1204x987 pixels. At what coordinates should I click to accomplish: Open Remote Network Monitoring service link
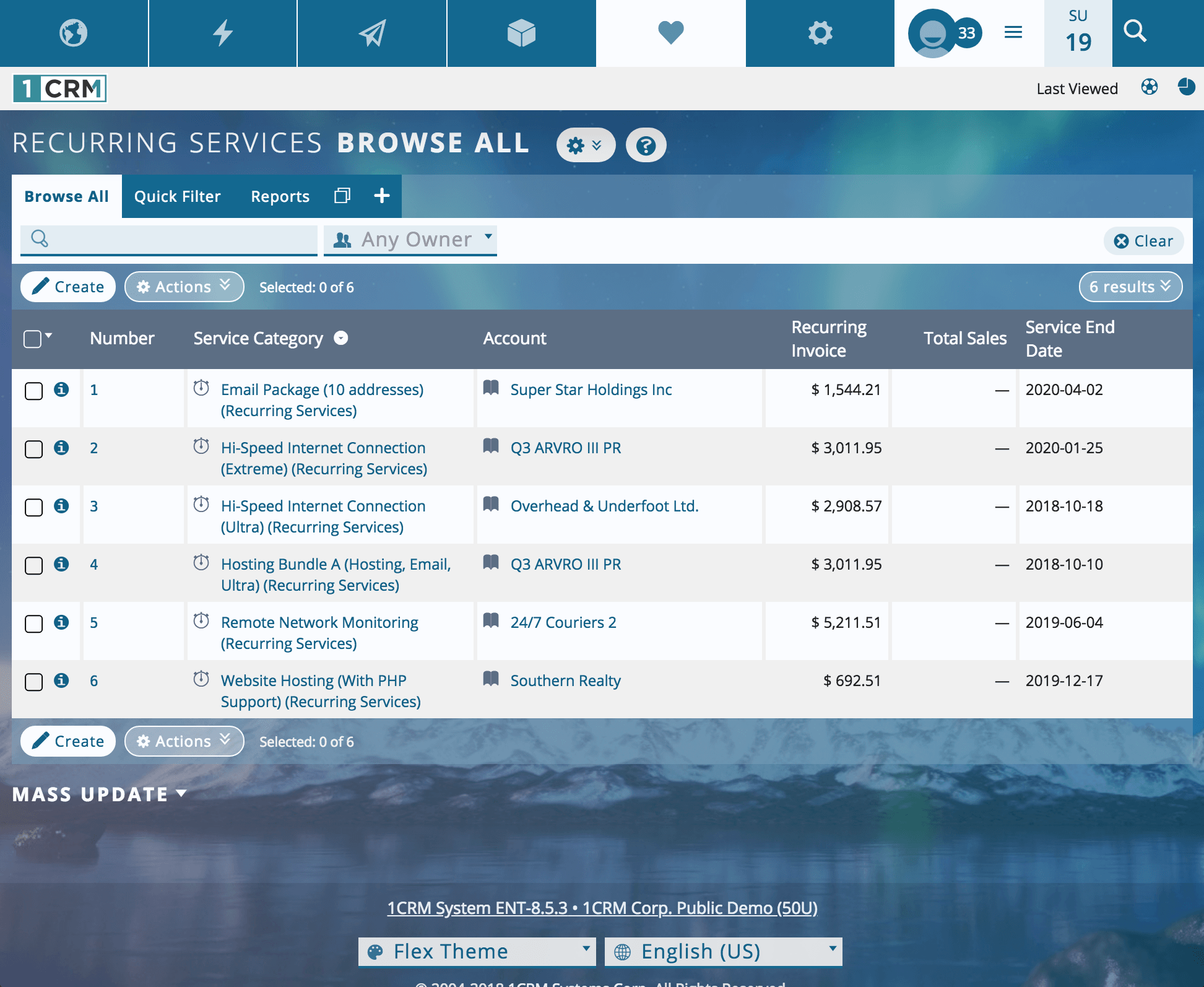tap(319, 633)
